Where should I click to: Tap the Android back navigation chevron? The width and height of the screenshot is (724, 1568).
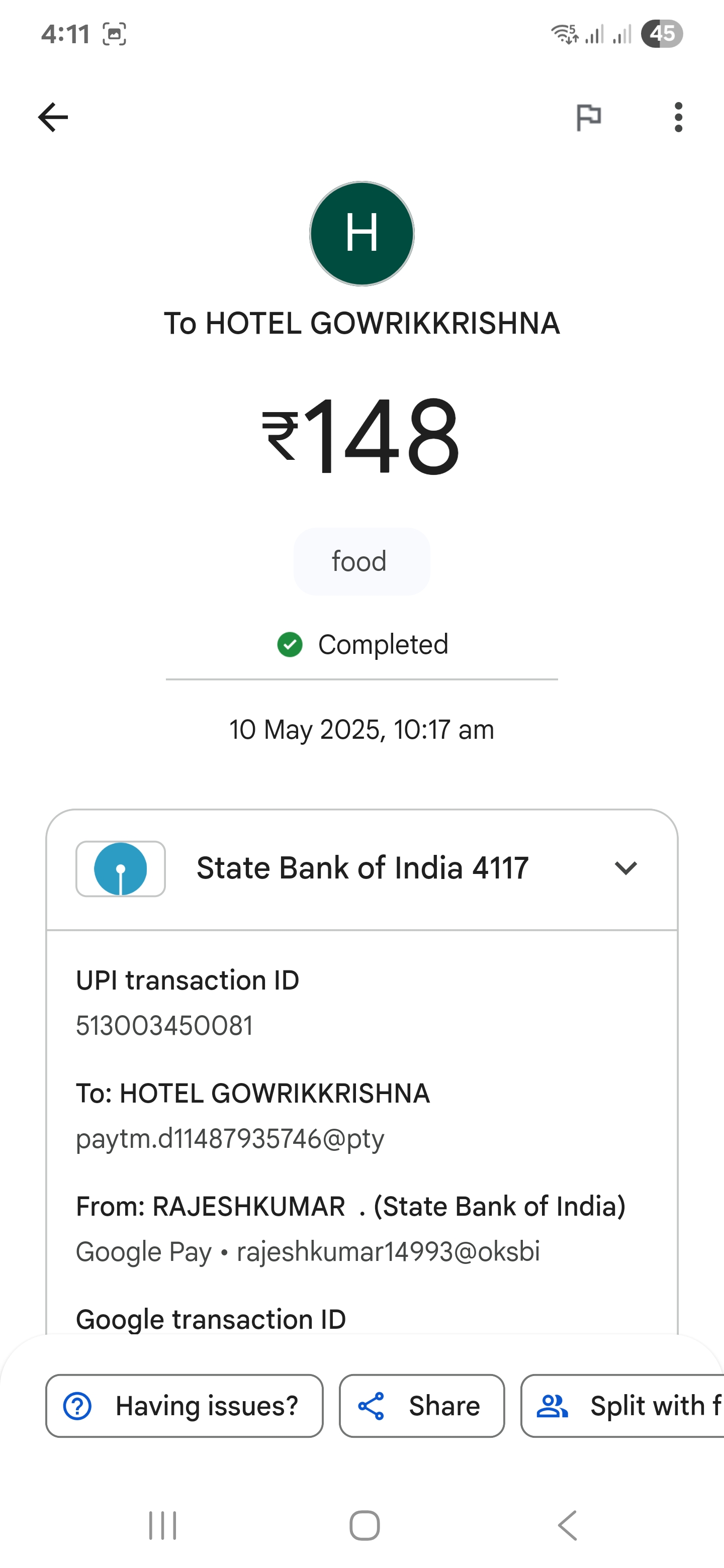pos(567,1525)
